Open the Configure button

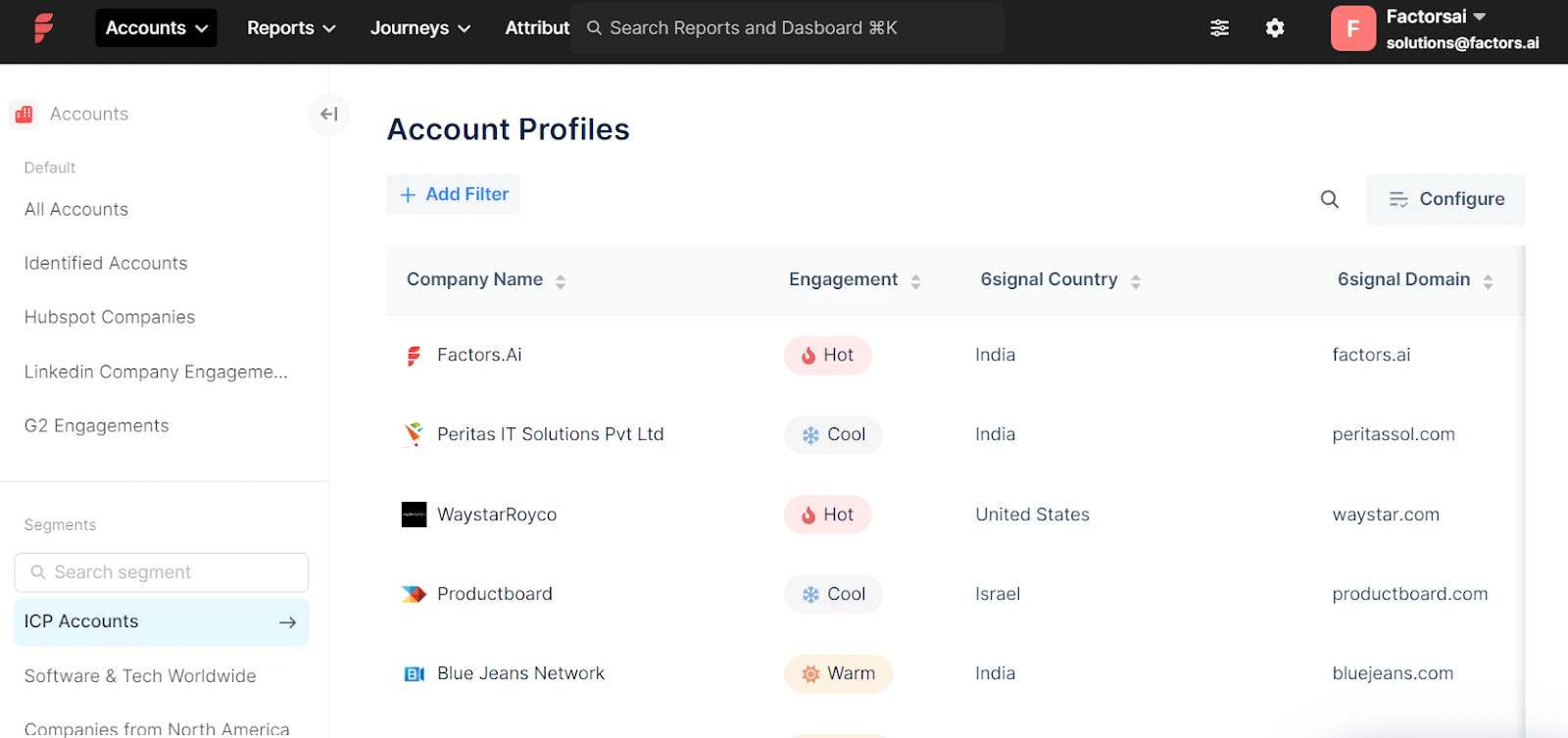pyautogui.click(x=1445, y=200)
